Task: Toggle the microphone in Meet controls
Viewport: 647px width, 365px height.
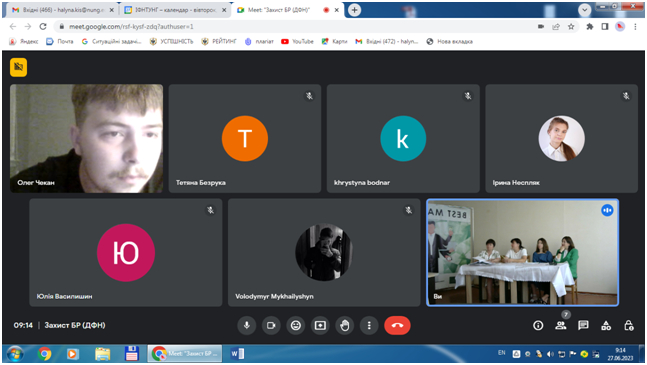Action: [x=246, y=325]
